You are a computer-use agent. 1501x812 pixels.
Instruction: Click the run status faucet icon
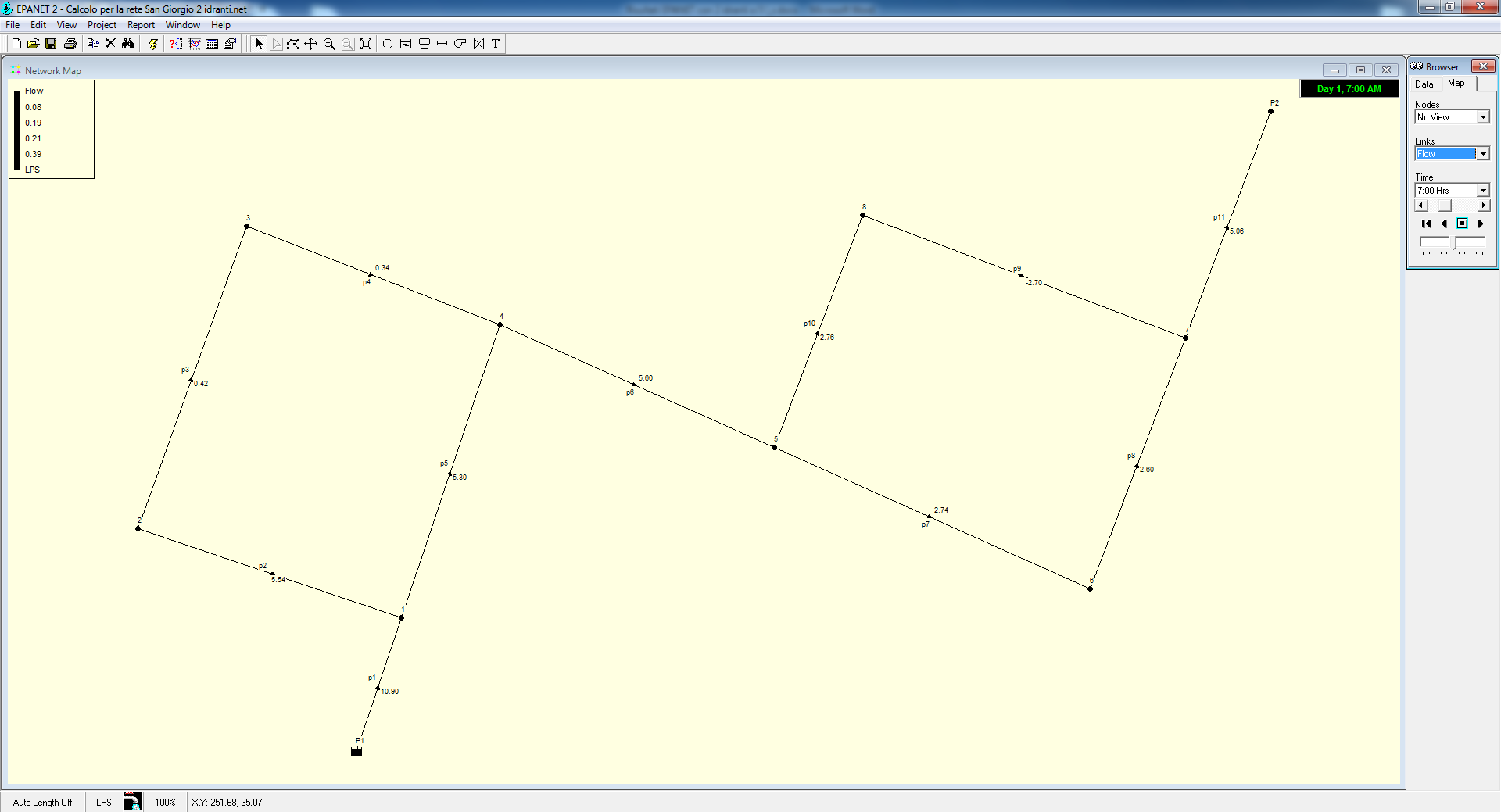pyautogui.click(x=132, y=802)
